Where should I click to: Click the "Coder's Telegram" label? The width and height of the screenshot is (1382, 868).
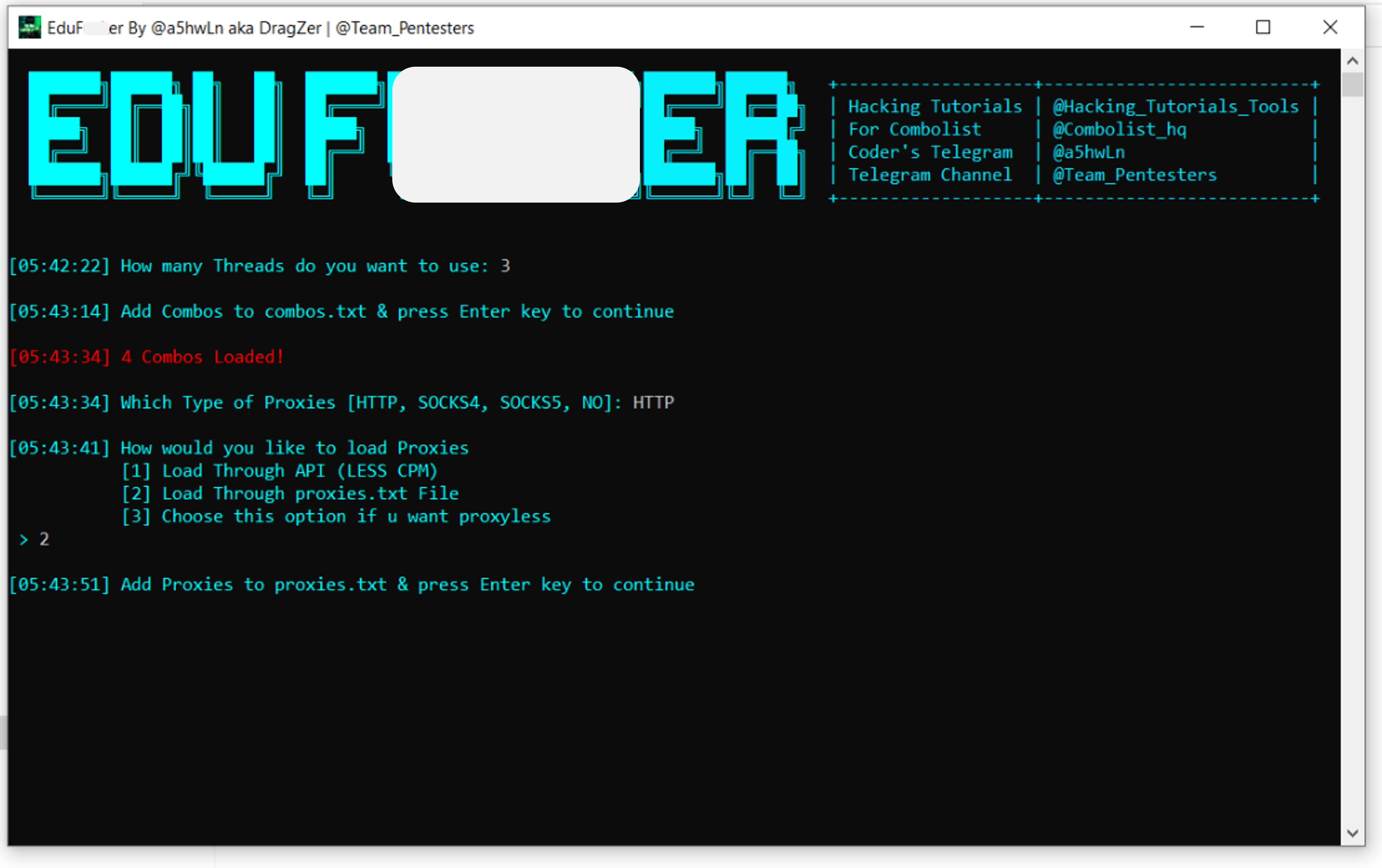930,152
